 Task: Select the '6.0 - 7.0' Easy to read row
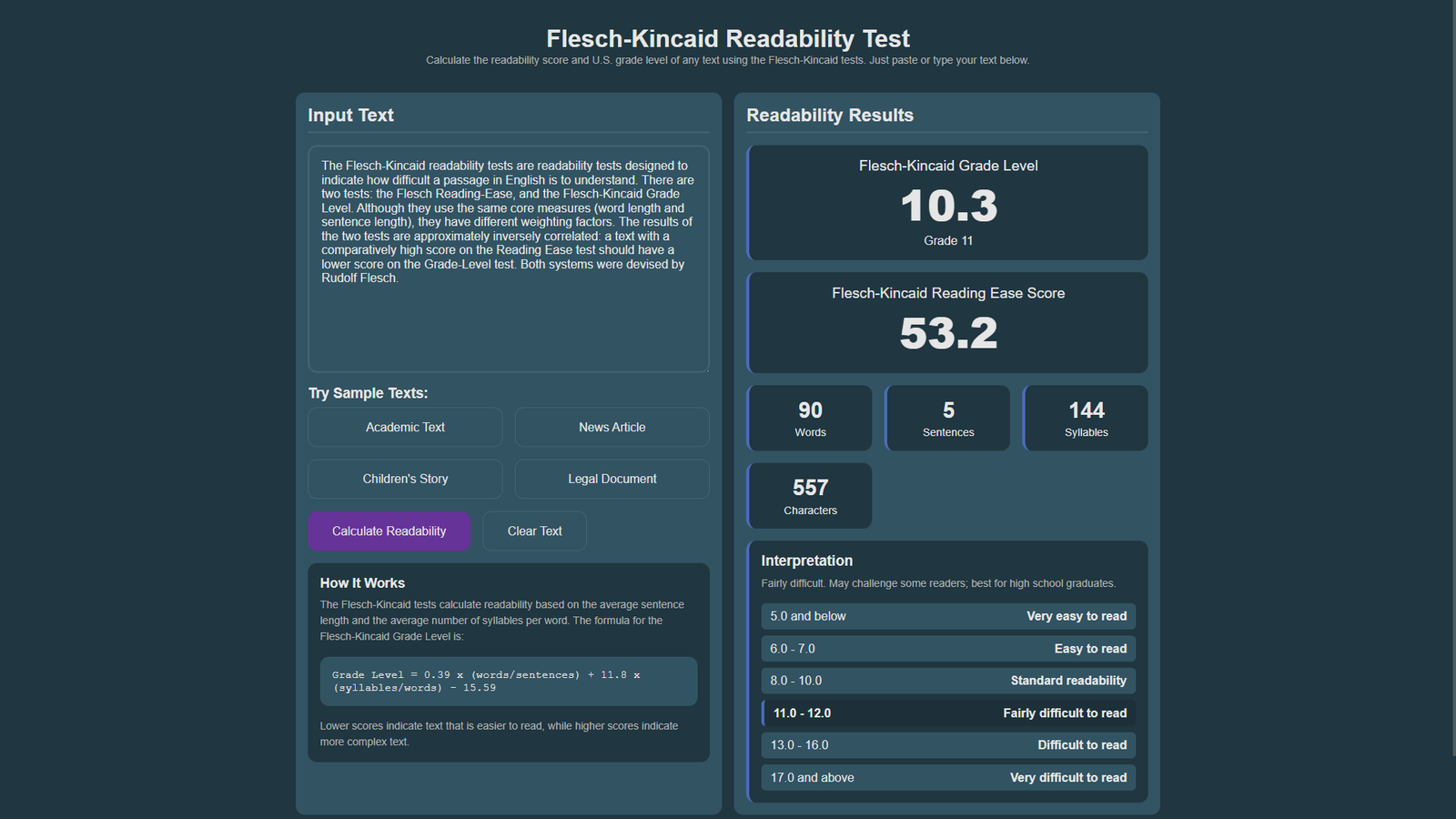(948, 649)
